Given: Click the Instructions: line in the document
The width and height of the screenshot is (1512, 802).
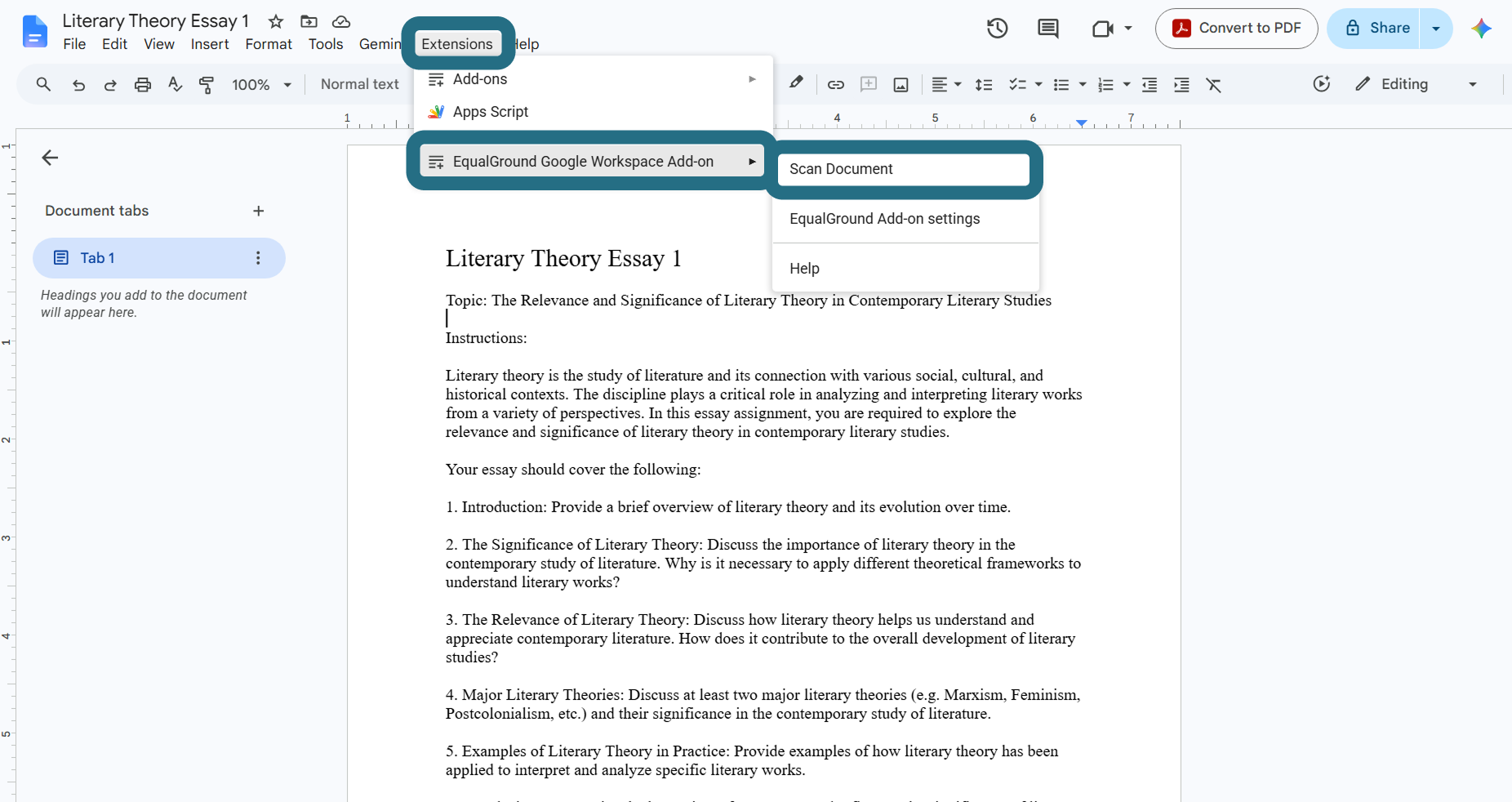Looking at the screenshot, I should (487, 338).
